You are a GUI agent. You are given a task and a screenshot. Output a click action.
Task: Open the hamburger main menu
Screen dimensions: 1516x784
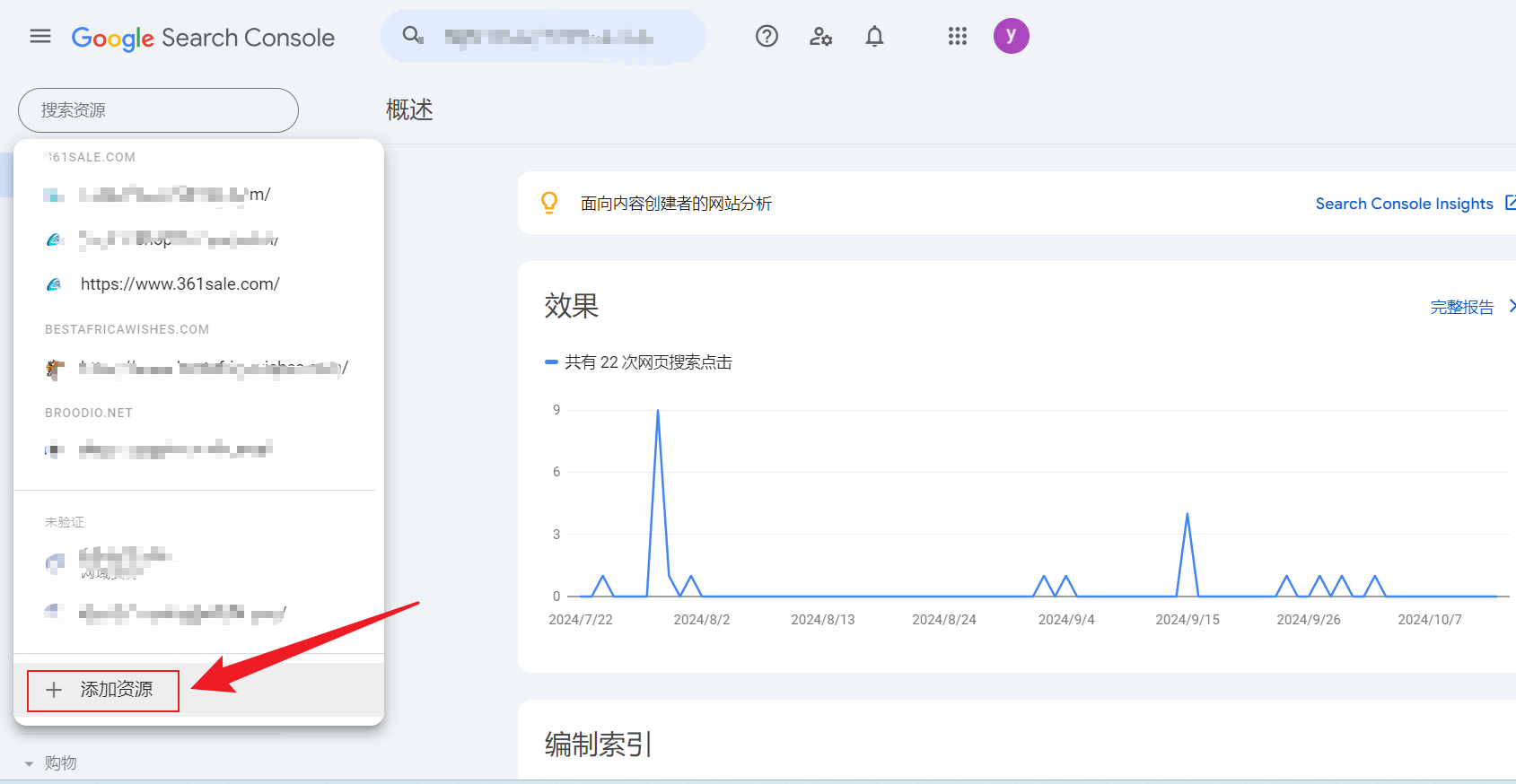[40, 36]
